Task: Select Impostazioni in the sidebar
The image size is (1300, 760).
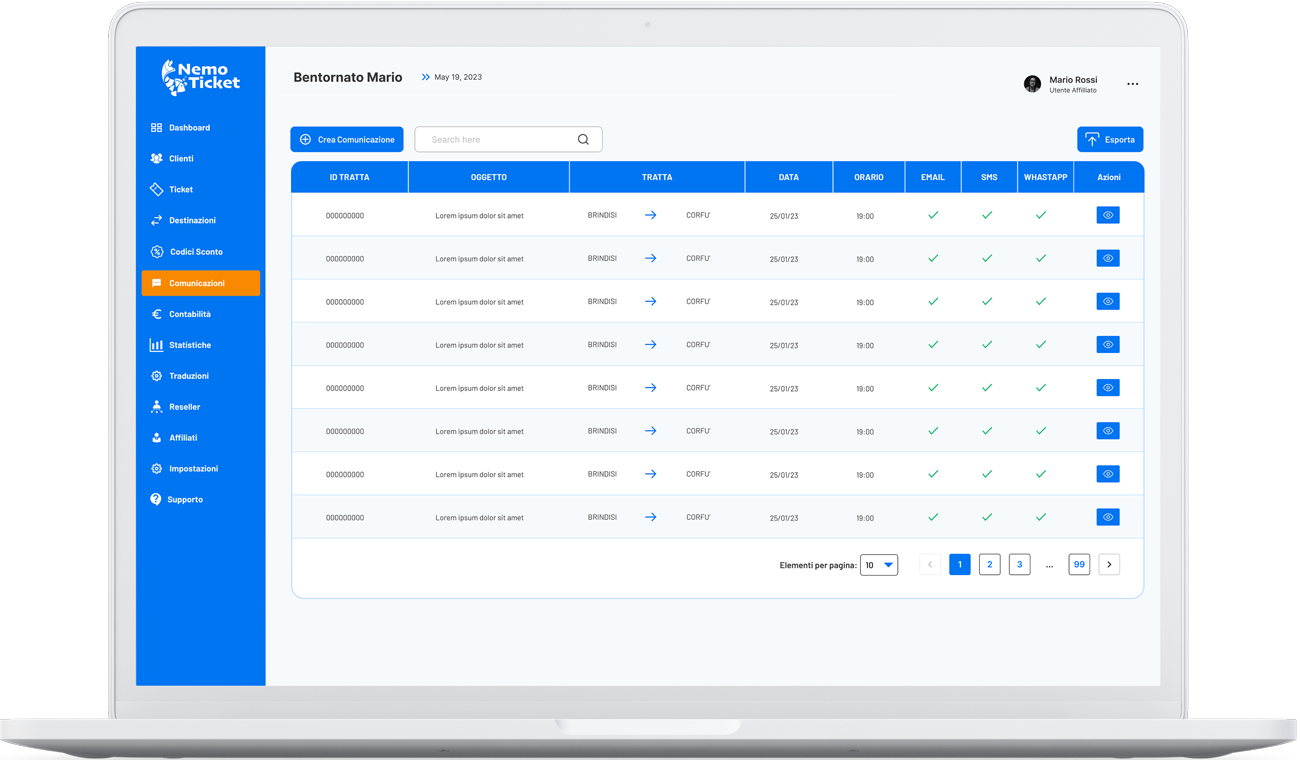Action: point(192,468)
